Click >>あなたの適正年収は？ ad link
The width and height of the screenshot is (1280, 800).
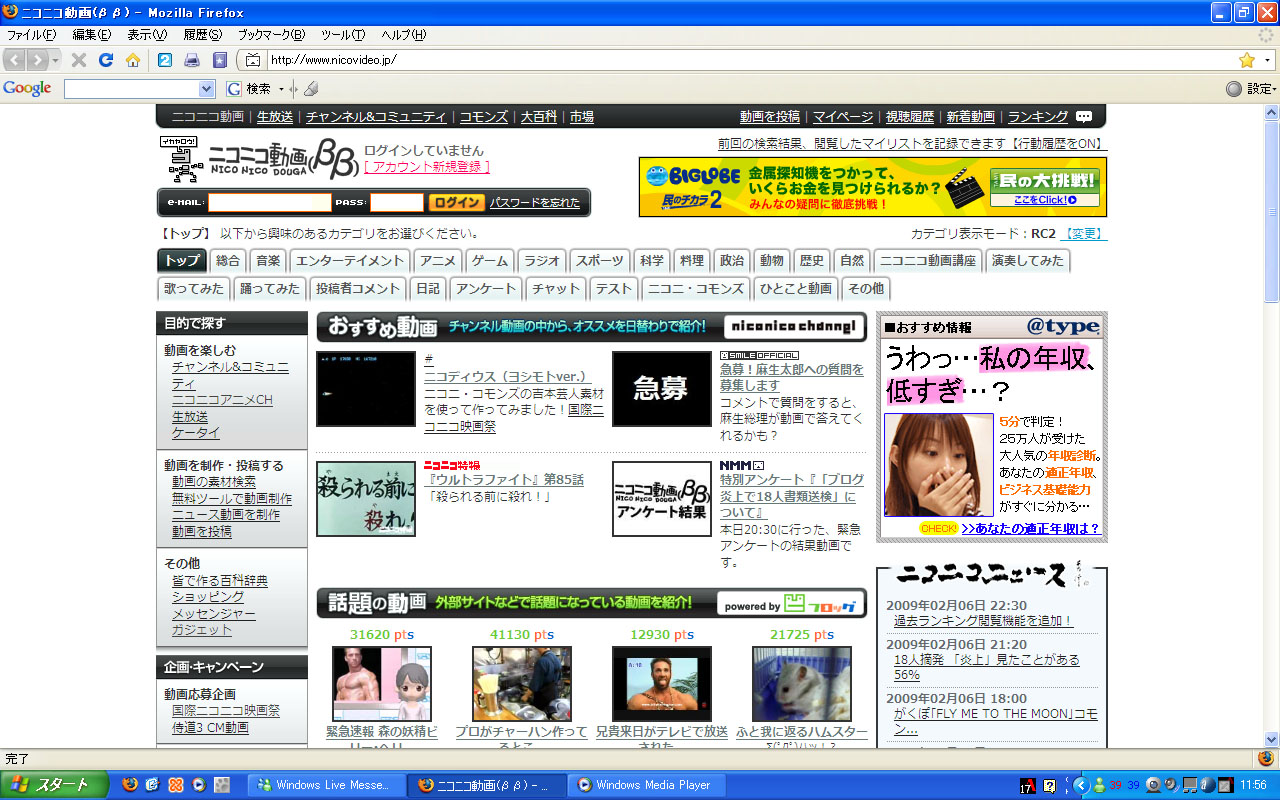click(1030, 528)
